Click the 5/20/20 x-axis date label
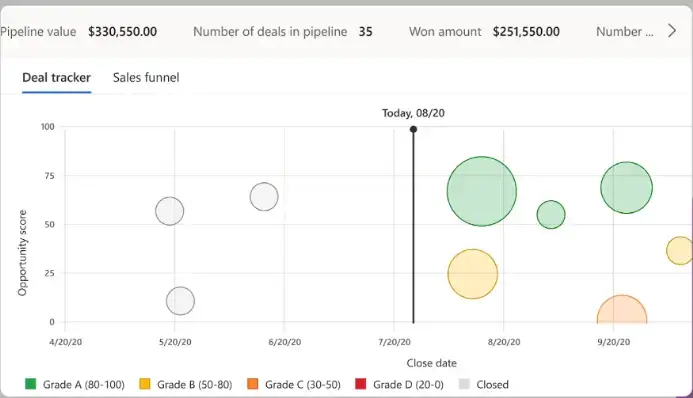The height and width of the screenshot is (398, 693). [175, 342]
